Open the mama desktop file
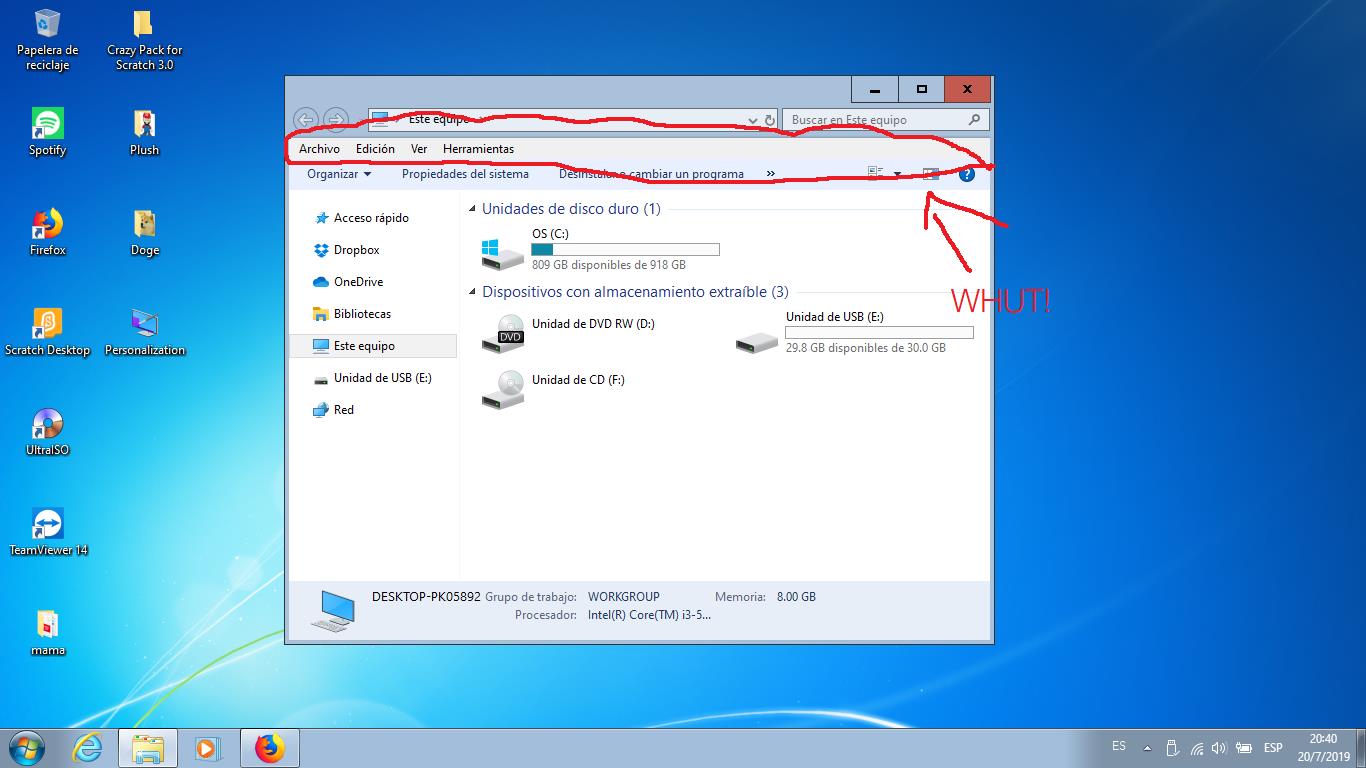Viewport: 1366px width, 768px height. coord(47,632)
